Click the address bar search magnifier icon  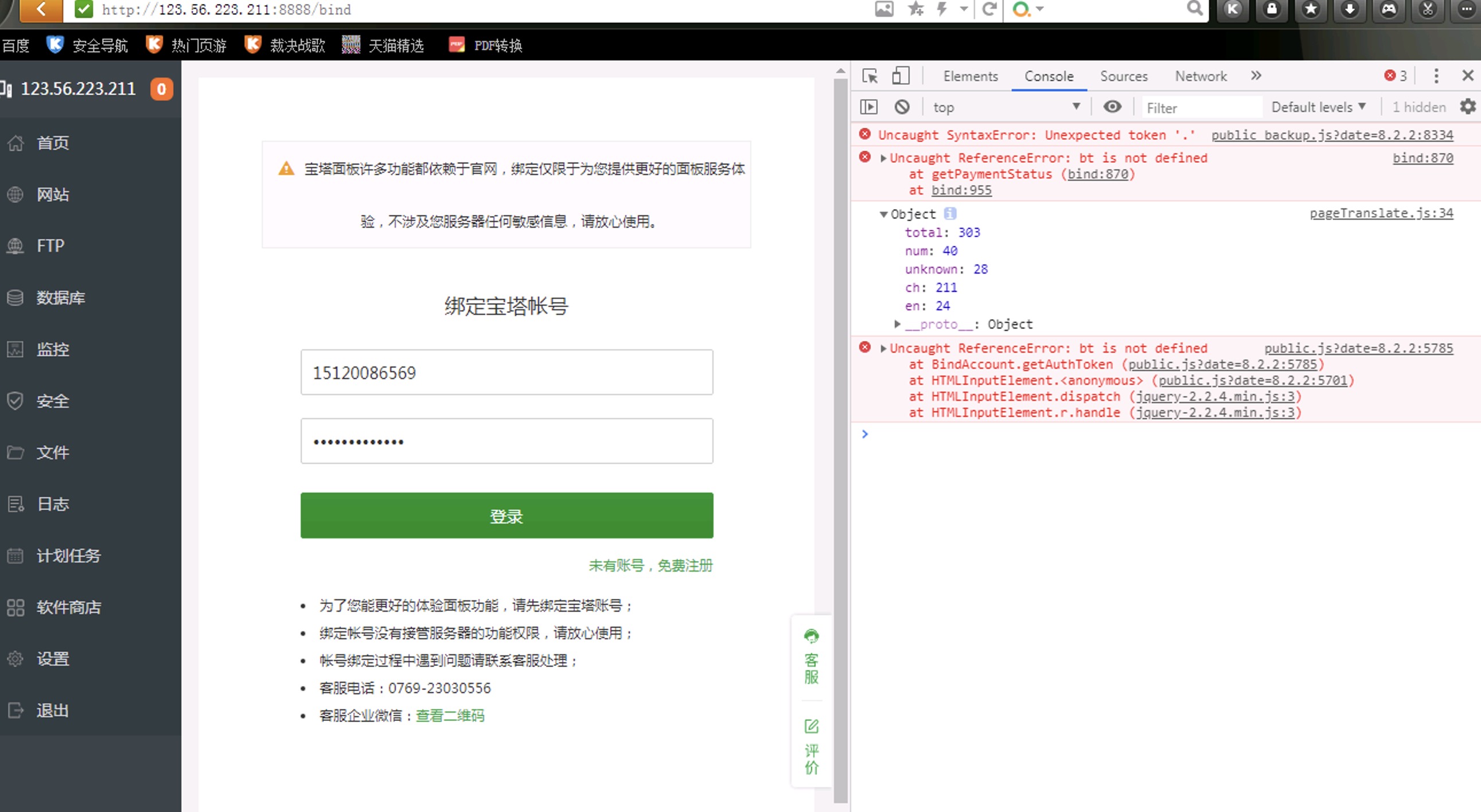(x=1195, y=9)
